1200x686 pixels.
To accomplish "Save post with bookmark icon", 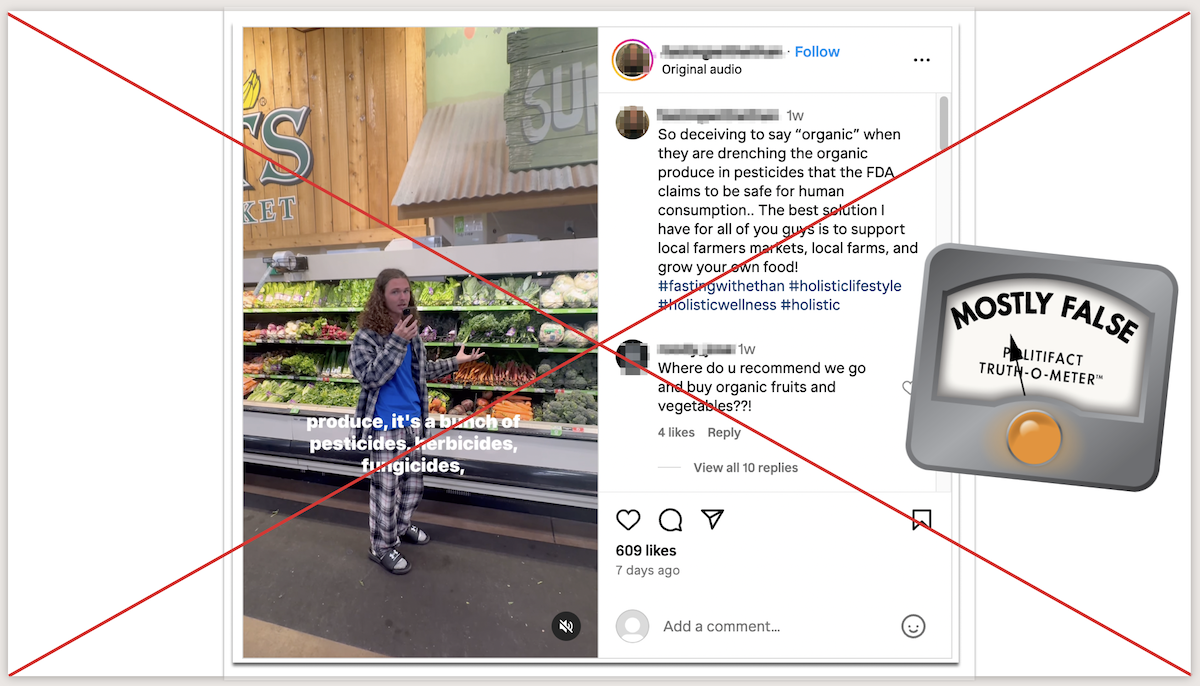I will pyautogui.click(x=922, y=520).
